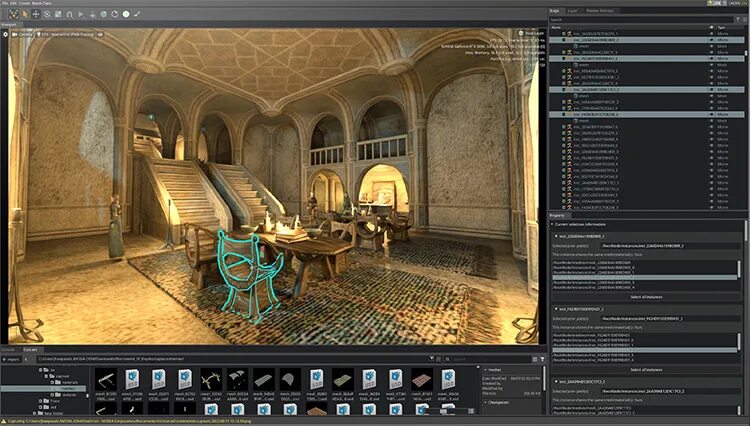
Task: Select stage row inst_226604A1898D869_2
Action: pyautogui.click(x=647, y=40)
